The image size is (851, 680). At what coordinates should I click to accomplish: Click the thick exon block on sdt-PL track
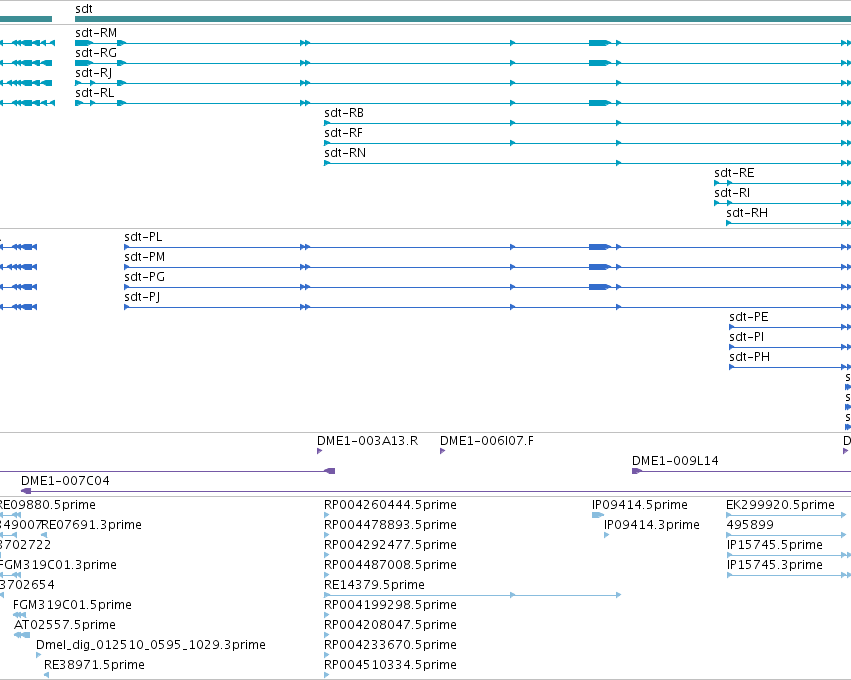tap(599, 247)
